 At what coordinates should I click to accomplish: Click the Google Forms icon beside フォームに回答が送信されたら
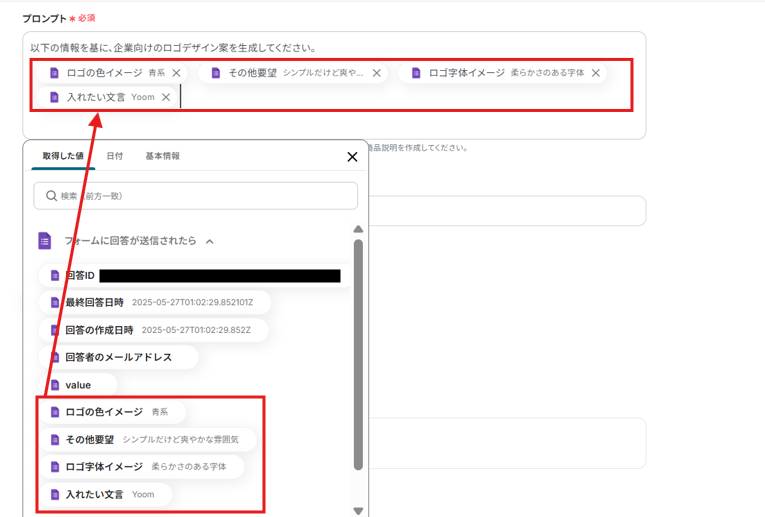point(44,240)
